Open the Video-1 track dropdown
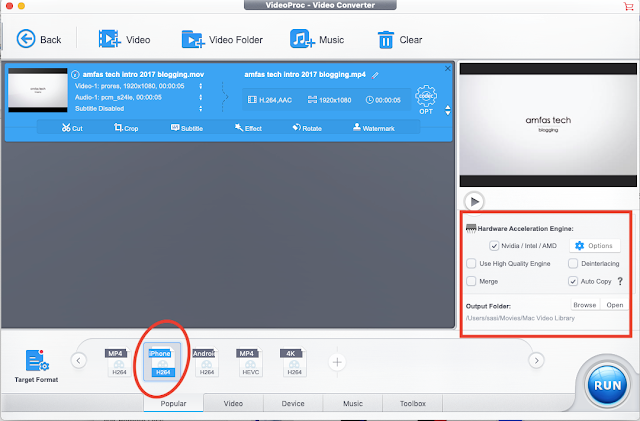Screen dimensions: 640x421 tap(200, 86)
